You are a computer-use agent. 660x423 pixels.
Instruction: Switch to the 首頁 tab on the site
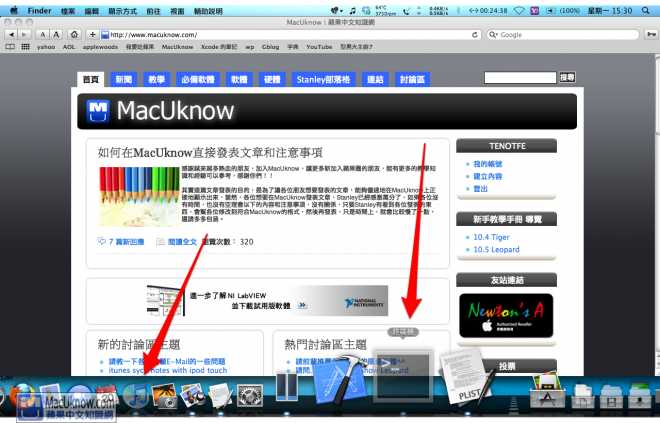(x=90, y=79)
